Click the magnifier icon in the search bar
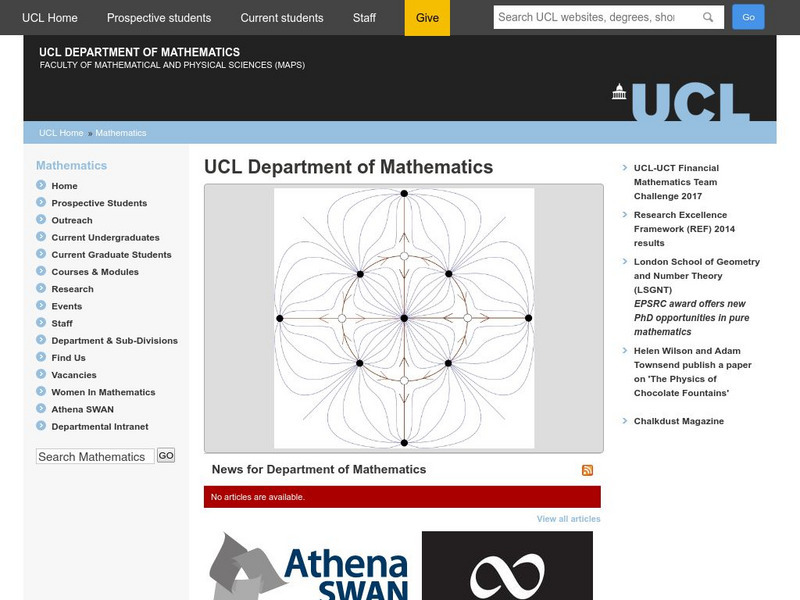The width and height of the screenshot is (800, 600). 709,17
